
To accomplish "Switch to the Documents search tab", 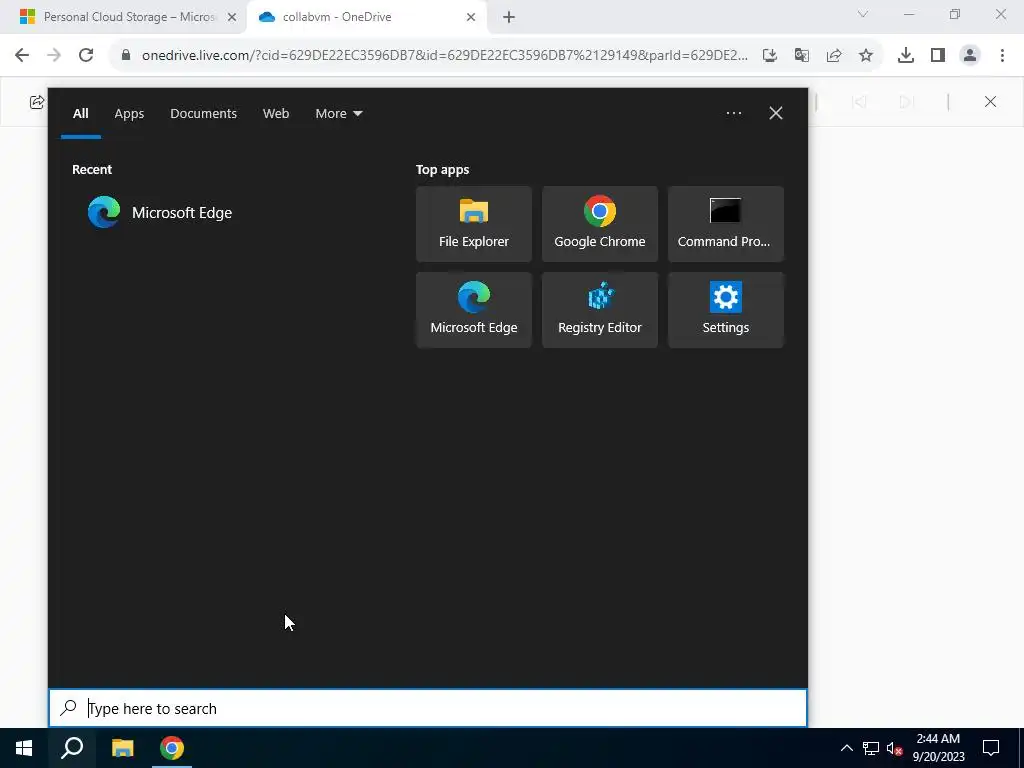I will (x=203, y=114).
